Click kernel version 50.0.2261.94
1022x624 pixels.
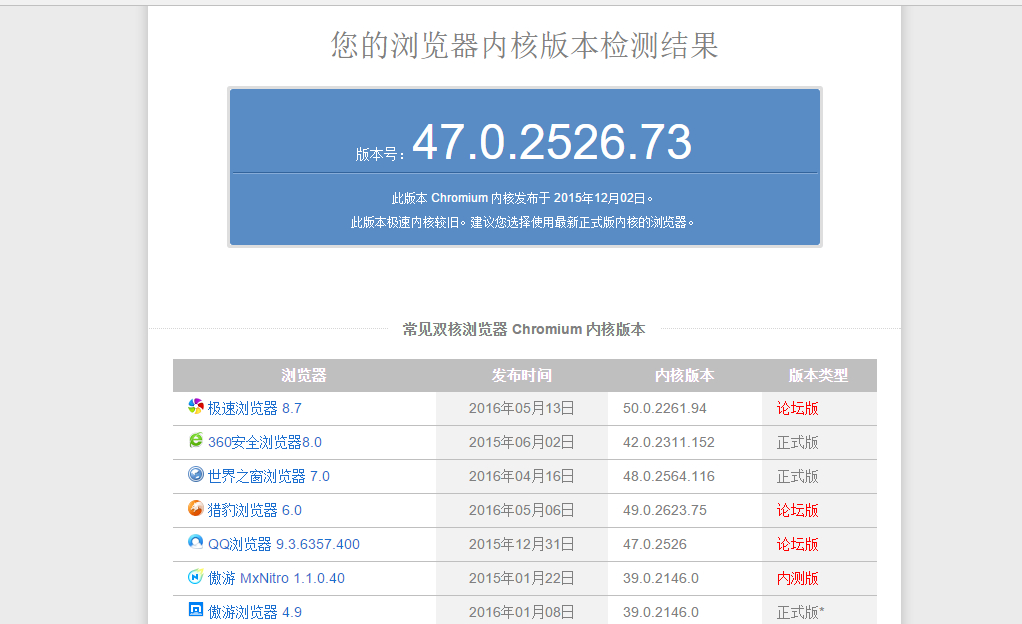click(x=665, y=409)
